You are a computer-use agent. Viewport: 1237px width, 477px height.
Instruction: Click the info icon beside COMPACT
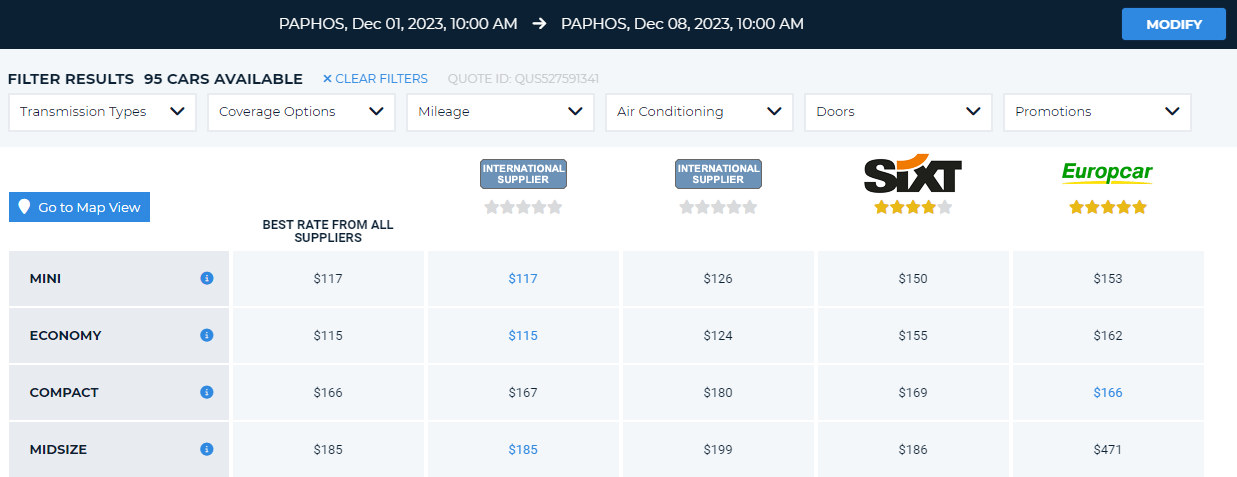pyautogui.click(x=207, y=392)
